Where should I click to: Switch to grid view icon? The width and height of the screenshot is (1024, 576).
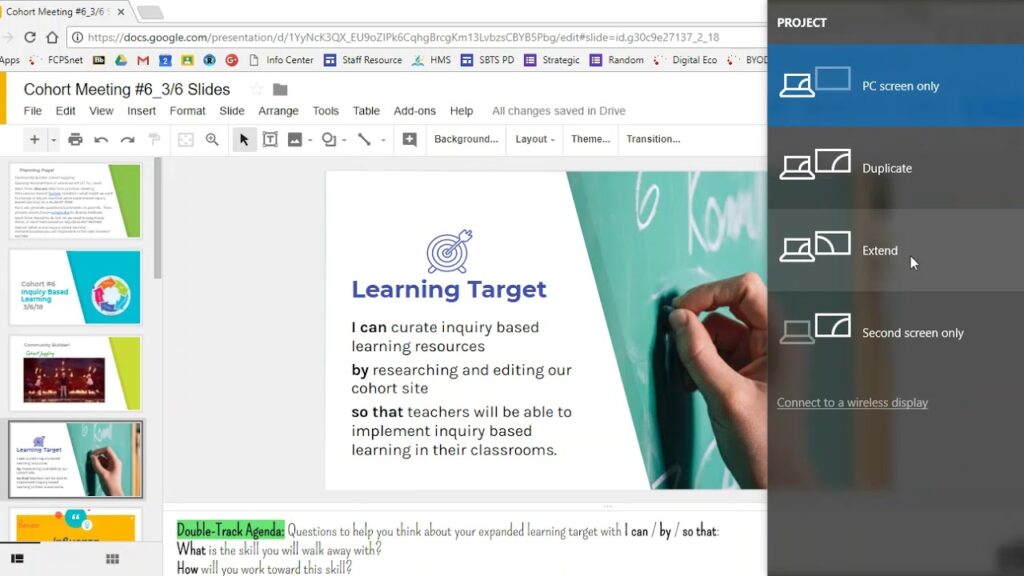(112, 558)
